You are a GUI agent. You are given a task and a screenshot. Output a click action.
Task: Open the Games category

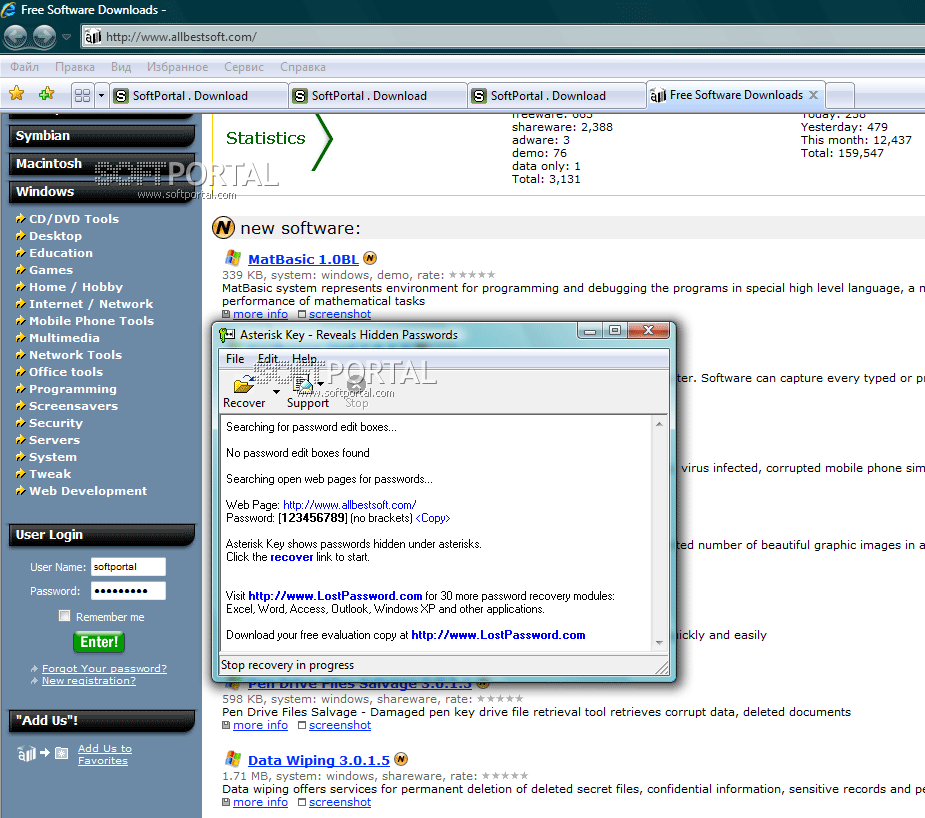pyautogui.click(x=51, y=270)
